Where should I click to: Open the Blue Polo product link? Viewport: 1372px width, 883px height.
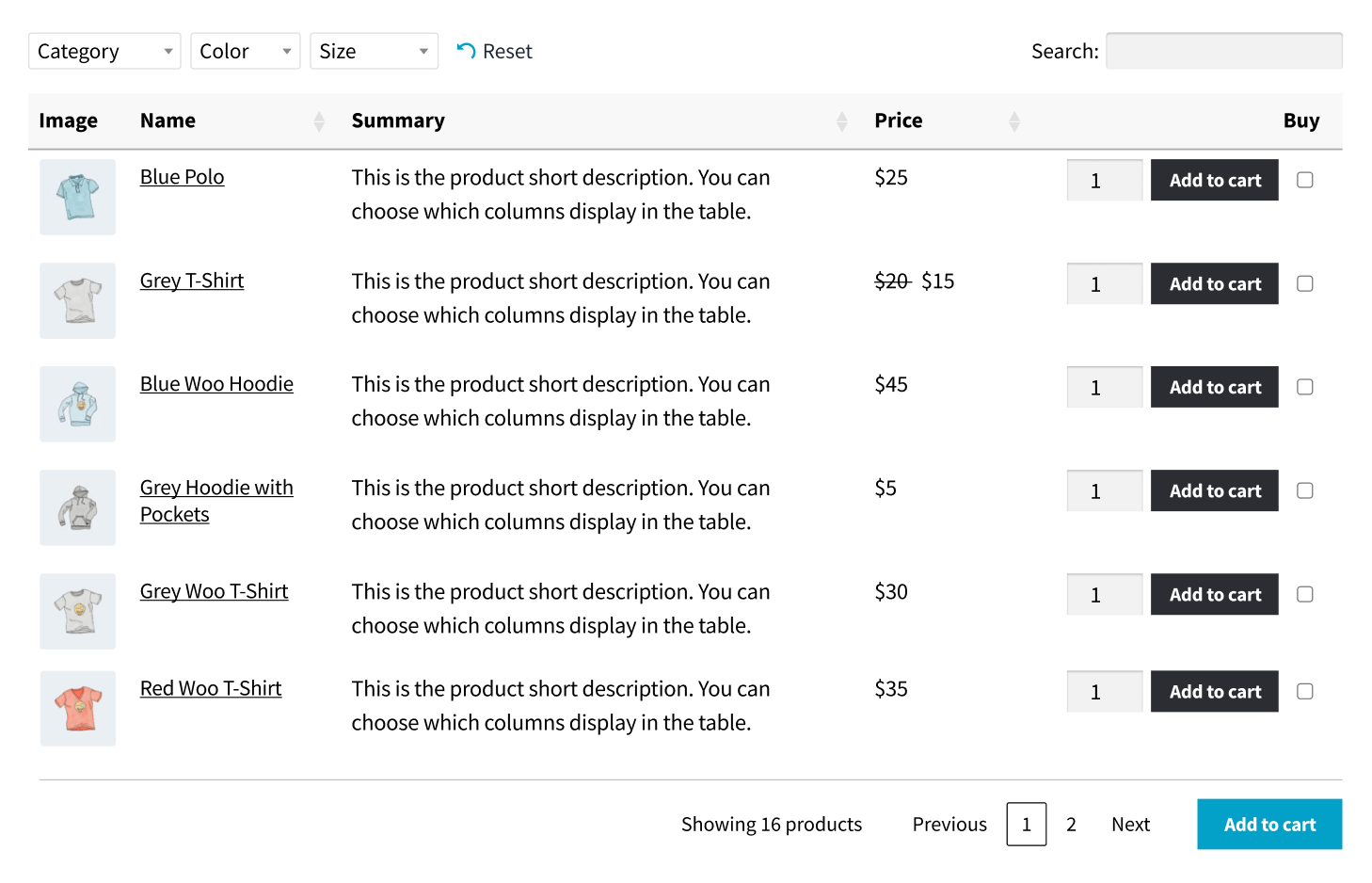[x=182, y=176]
